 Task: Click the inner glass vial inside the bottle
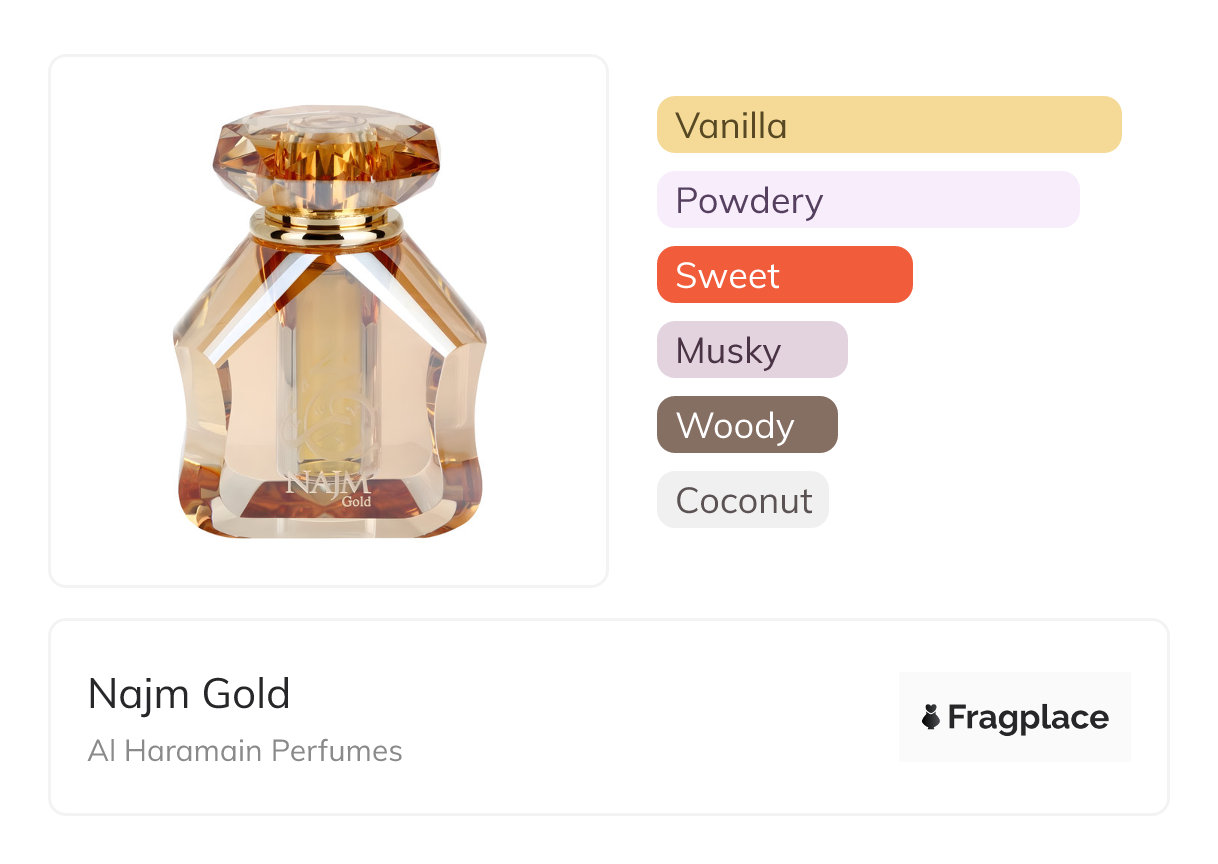coord(328,340)
